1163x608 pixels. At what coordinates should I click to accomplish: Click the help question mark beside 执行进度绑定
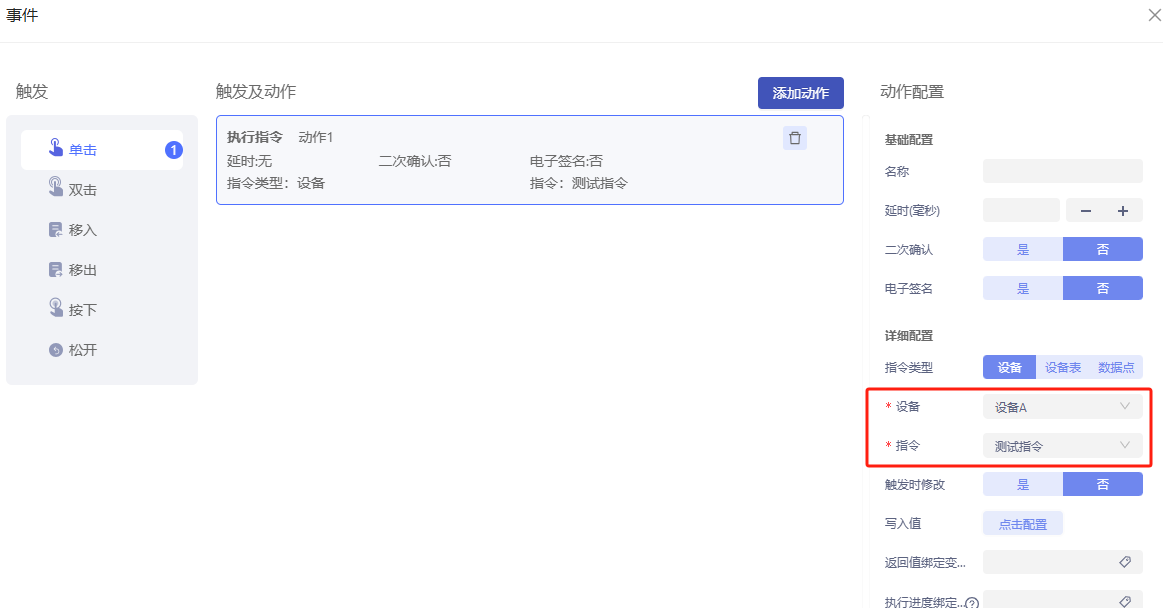click(x=972, y=603)
